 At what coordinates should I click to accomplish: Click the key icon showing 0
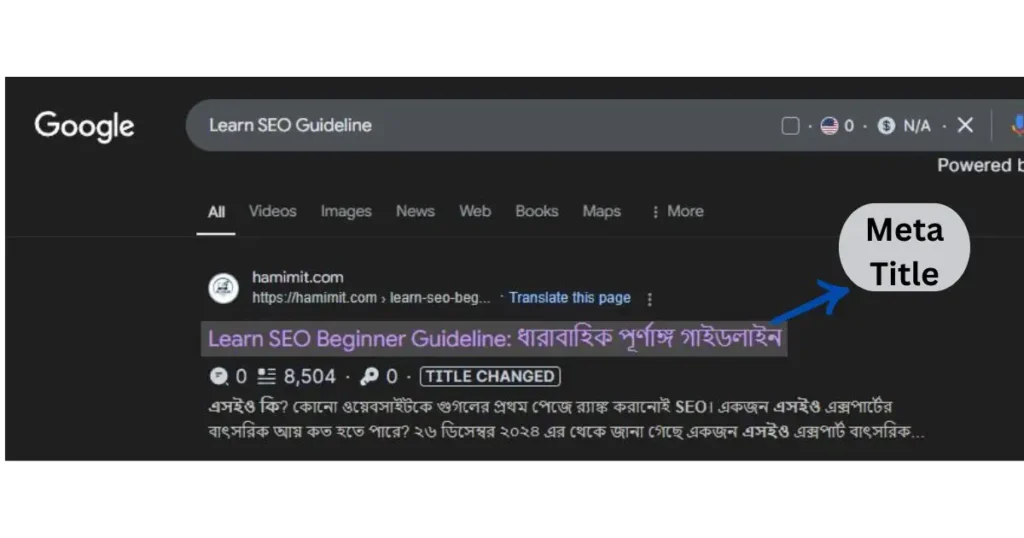click(369, 376)
